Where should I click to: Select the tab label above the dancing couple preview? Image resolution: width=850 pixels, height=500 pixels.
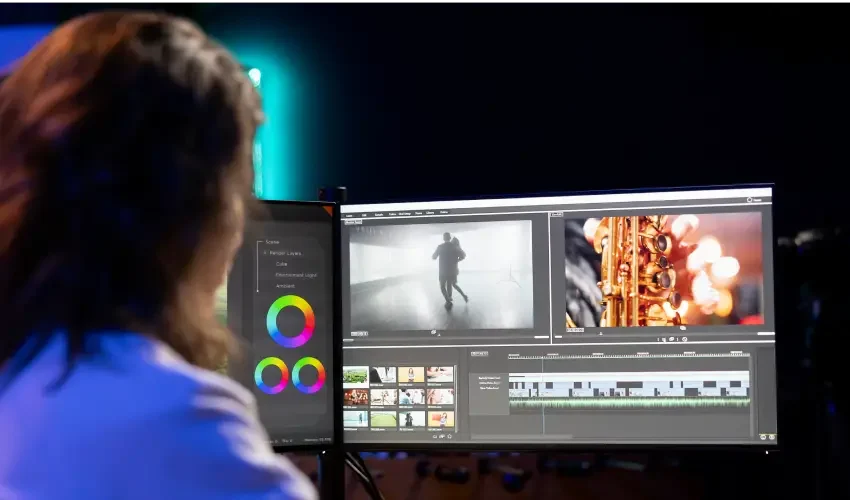(353, 222)
